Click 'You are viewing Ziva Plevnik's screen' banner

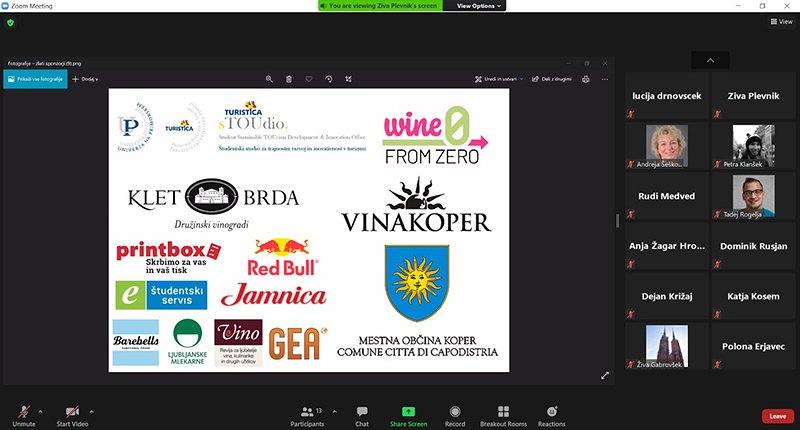(x=380, y=6)
